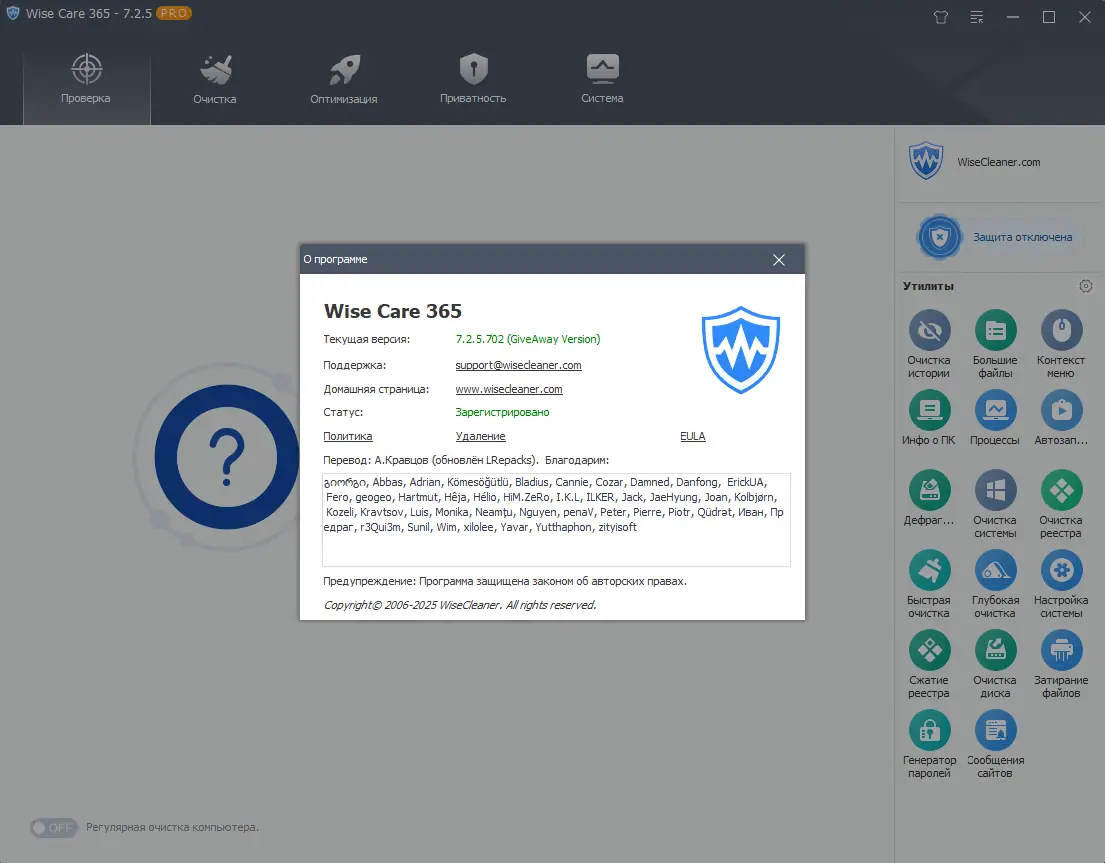Open Контекст меню utility

1061,344
